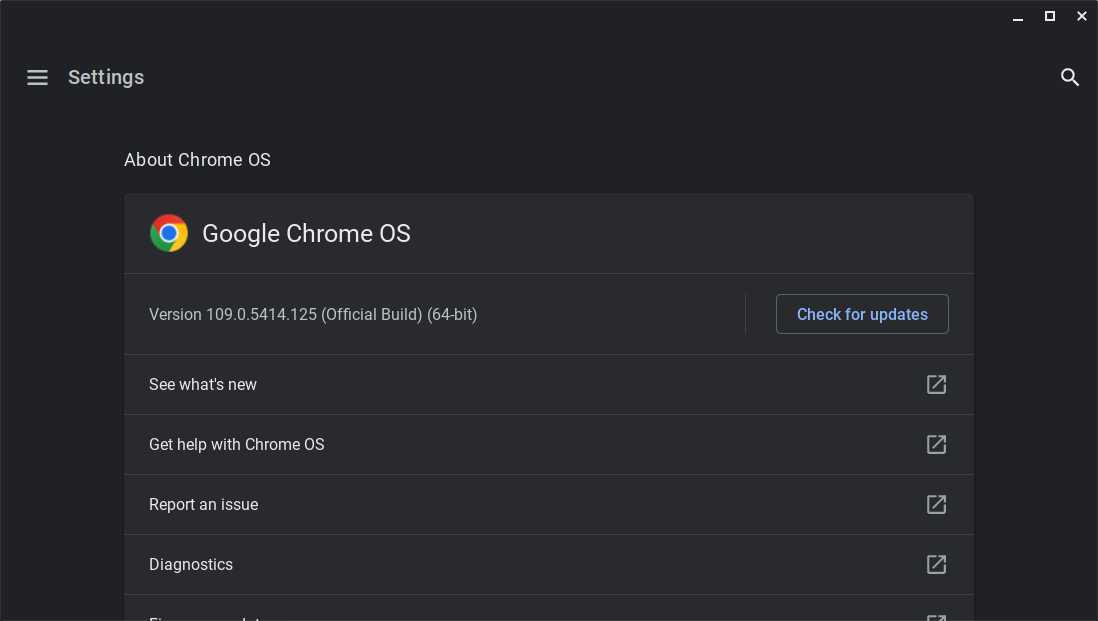Image resolution: width=1098 pixels, height=621 pixels.
Task: Minimize the Settings window
Action: click(x=1018, y=16)
